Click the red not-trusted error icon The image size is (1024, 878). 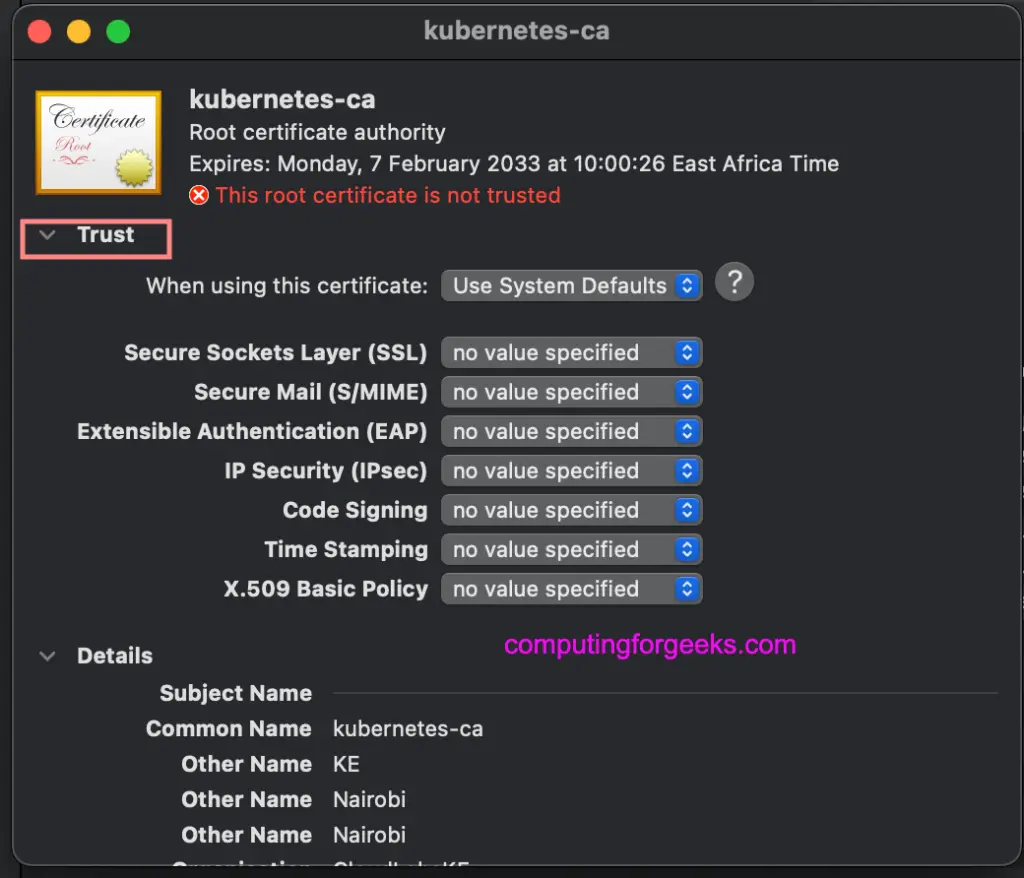click(x=199, y=195)
